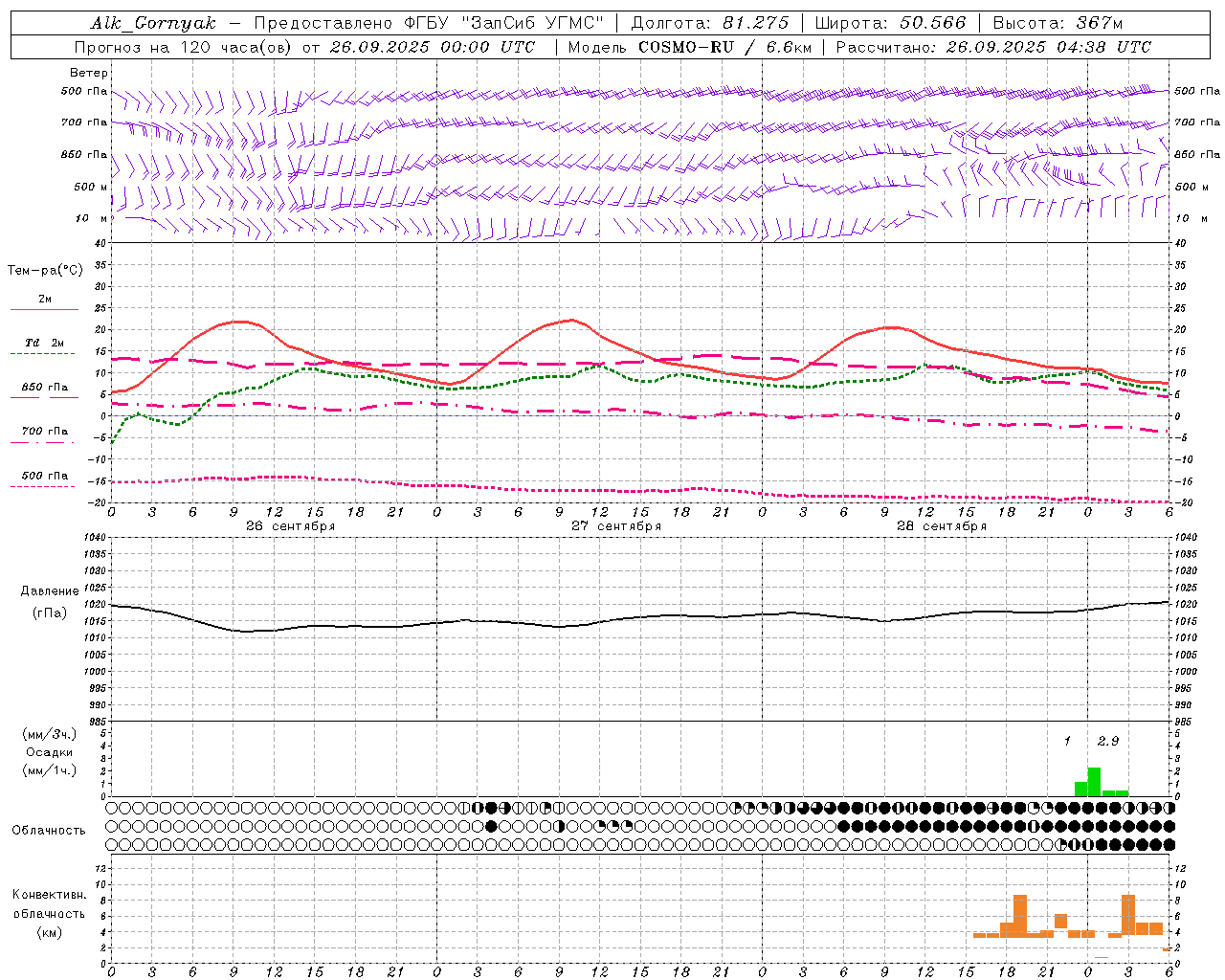Click the 'Широта: 50.566' header value
The width and height of the screenshot is (1225, 980).
(x=891, y=23)
